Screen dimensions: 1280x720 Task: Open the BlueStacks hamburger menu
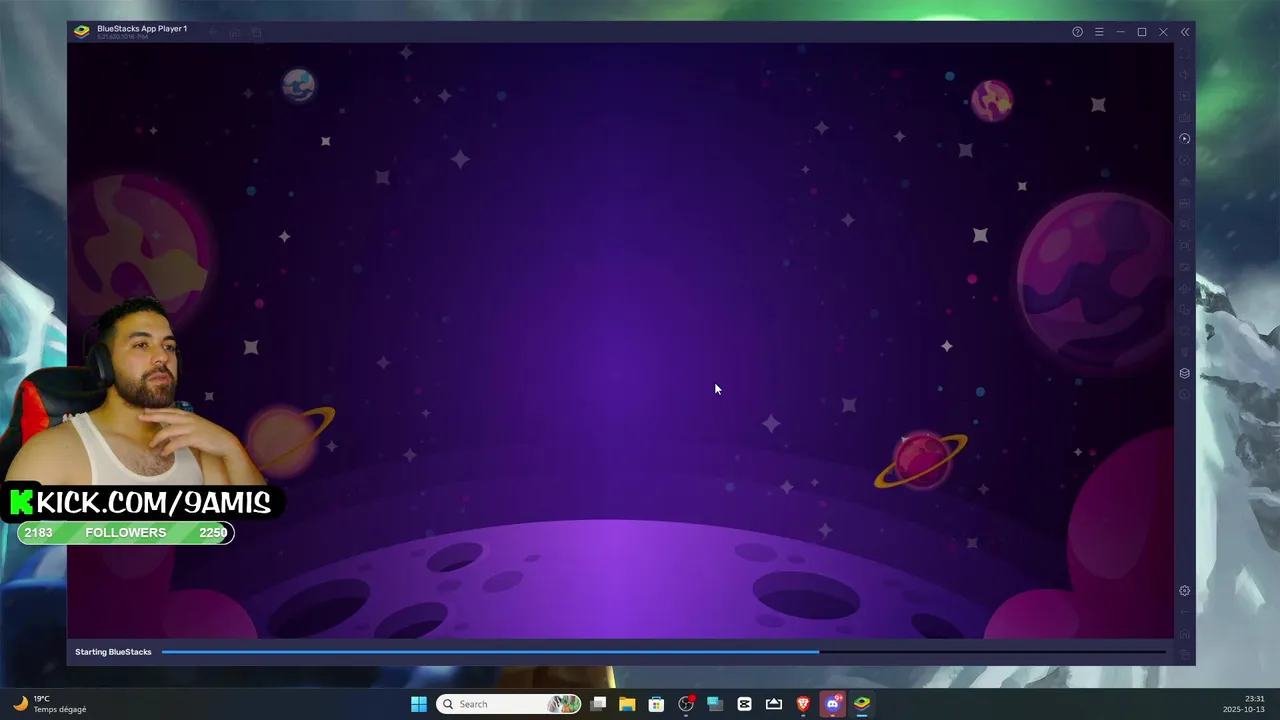click(x=1099, y=32)
